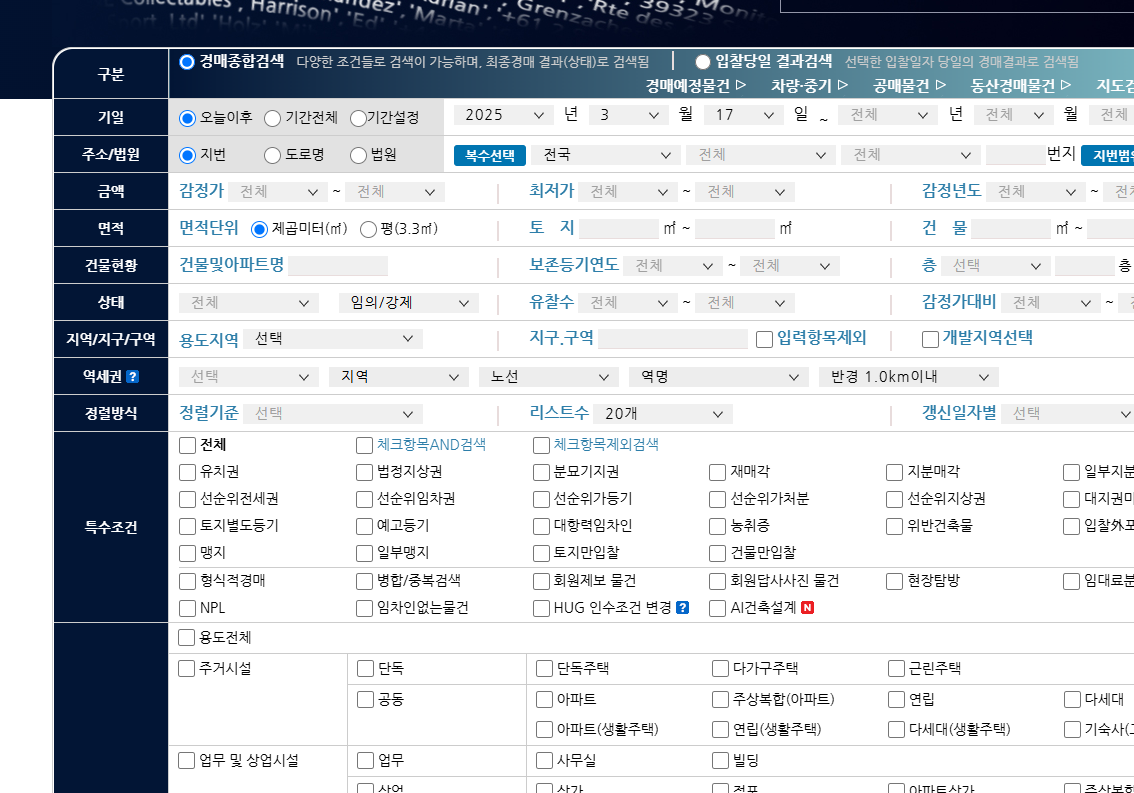Select the 도로명 address radio button
Viewport: 1134px width, 793px height.
point(272,155)
